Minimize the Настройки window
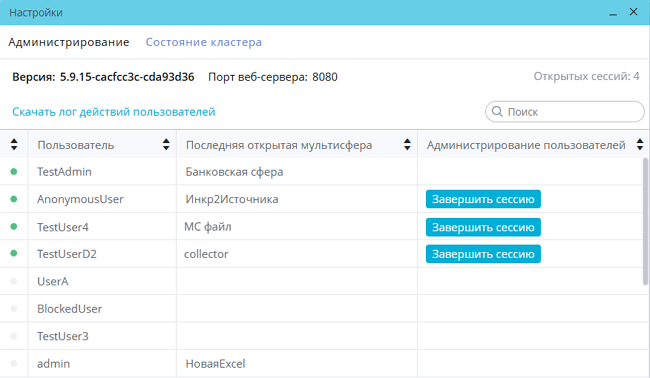Screen dimensions: 650x378 click(x=613, y=12)
